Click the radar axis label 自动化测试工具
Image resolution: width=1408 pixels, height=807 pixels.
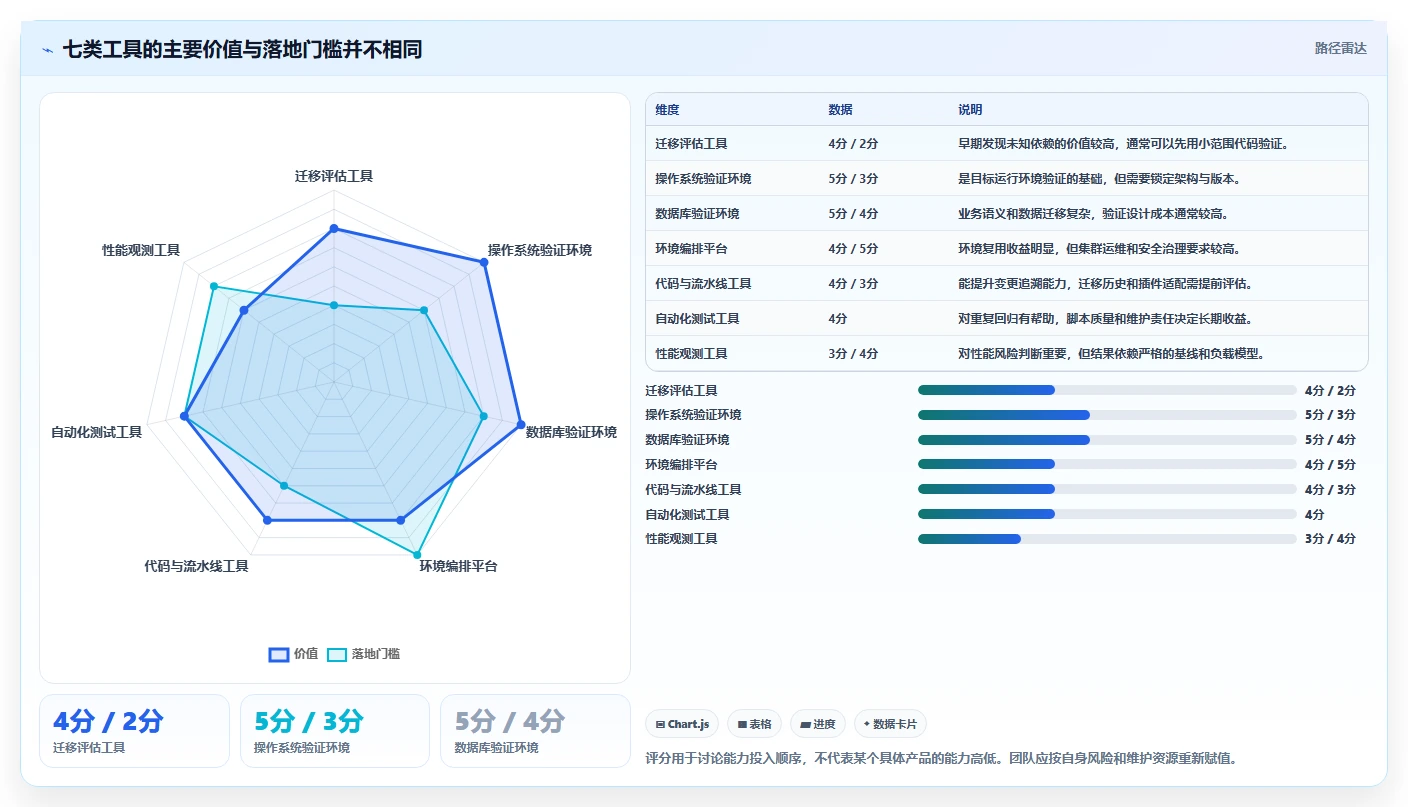97,432
